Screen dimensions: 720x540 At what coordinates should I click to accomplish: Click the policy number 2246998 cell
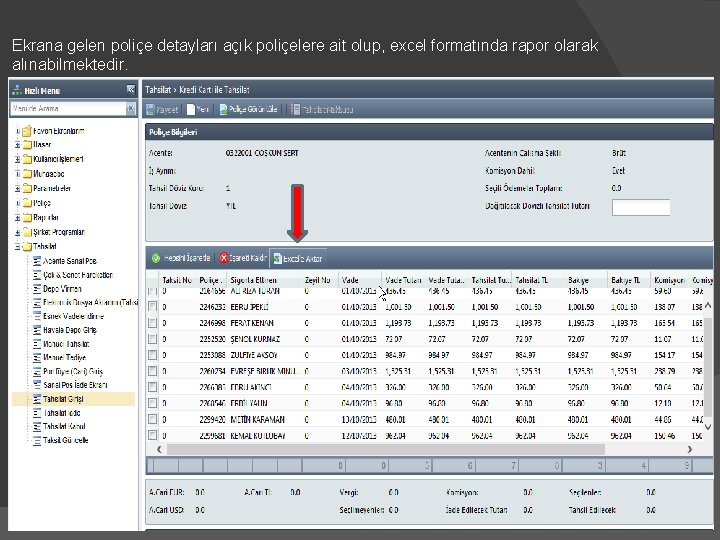coord(212,323)
